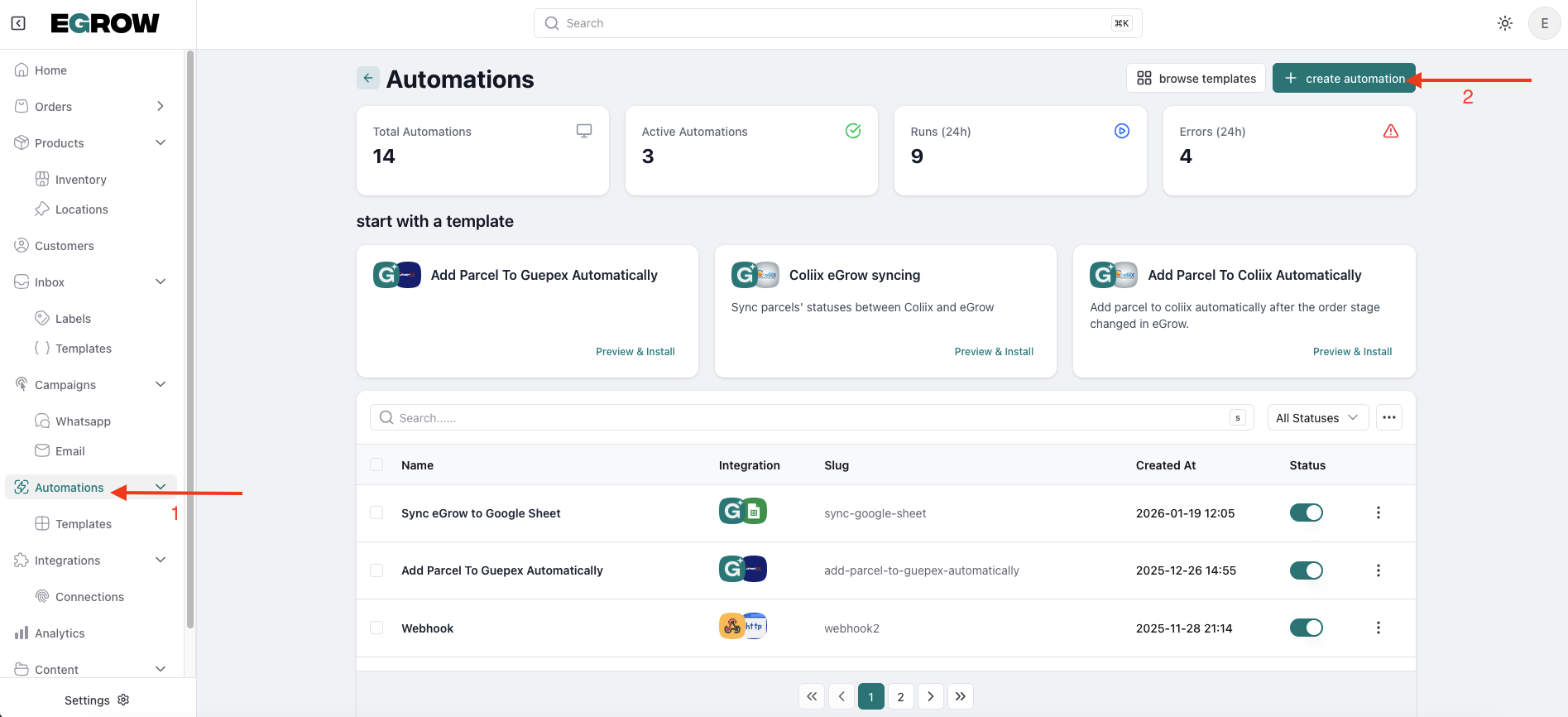Go to Customers in sidebar
This screenshot has height=717, width=1568.
click(x=64, y=246)
